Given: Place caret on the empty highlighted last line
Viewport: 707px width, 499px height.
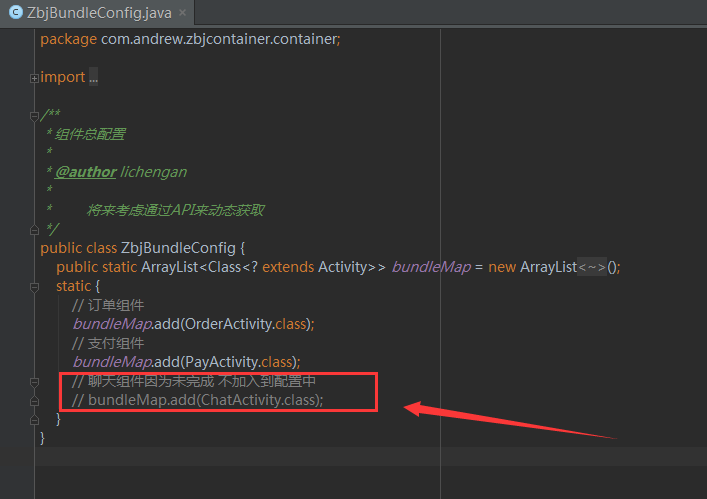Looking at the screenshot, I should 371,457.
